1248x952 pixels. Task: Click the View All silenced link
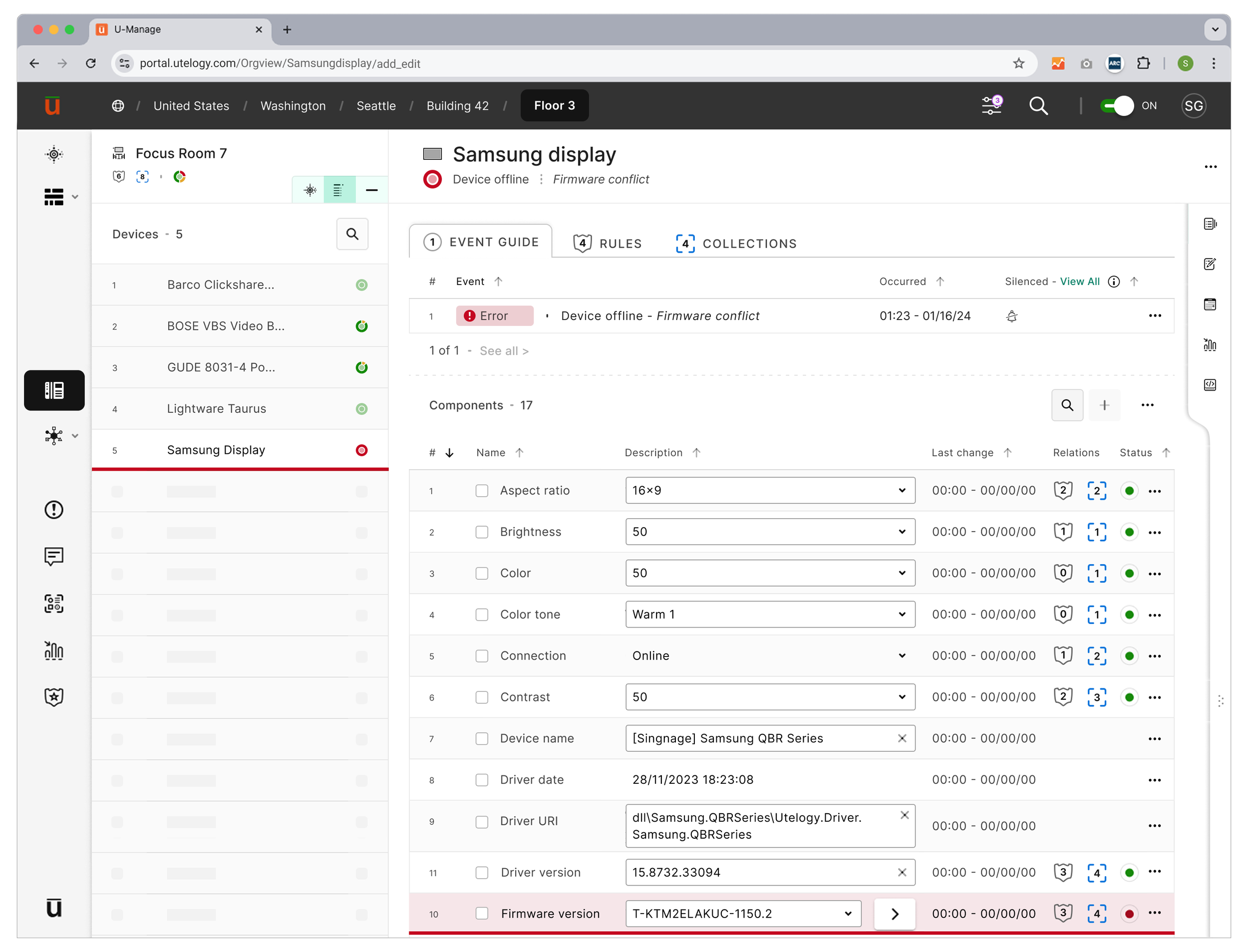(x=1080, y=282)
